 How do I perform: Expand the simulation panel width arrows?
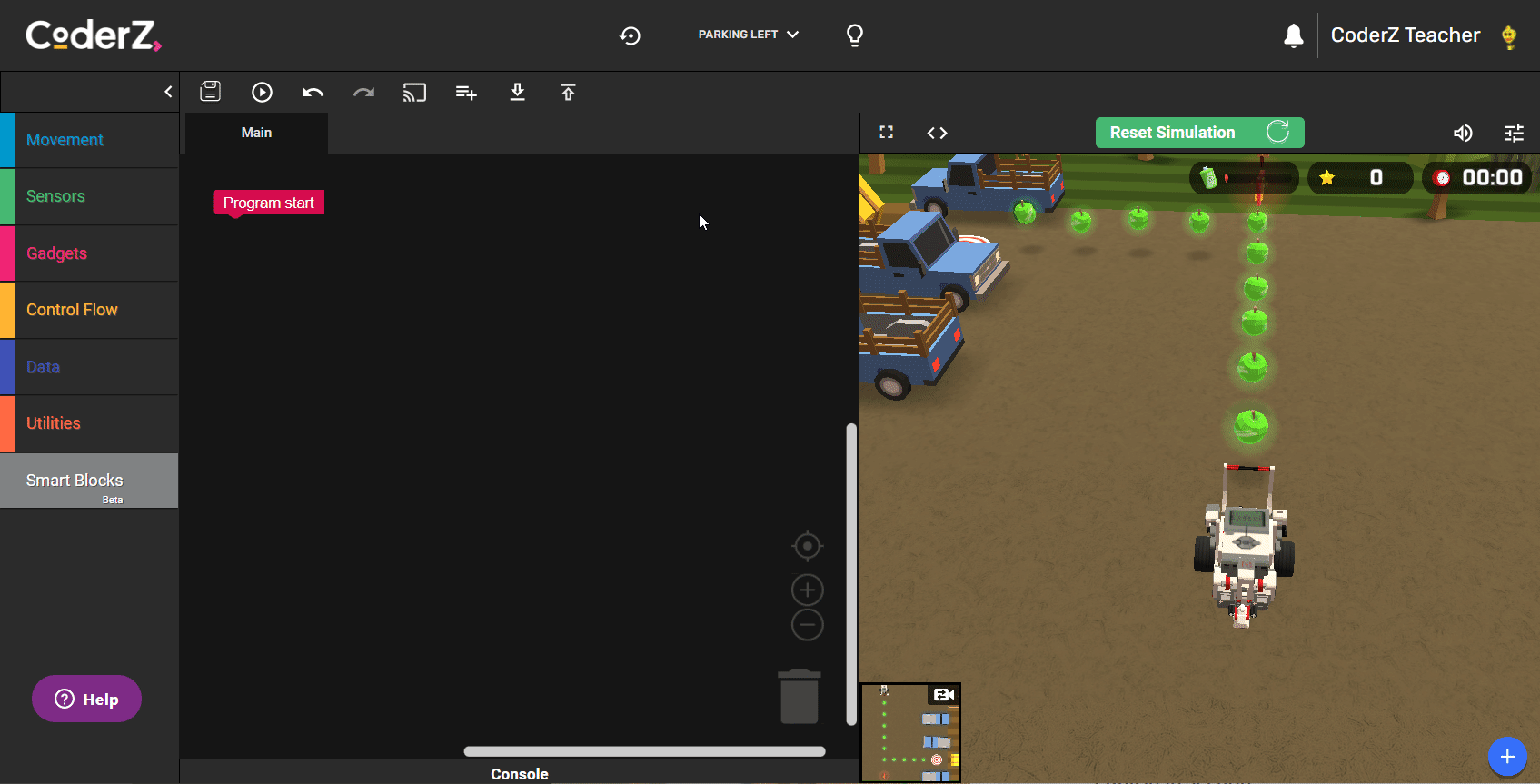(x=937, y=133)
